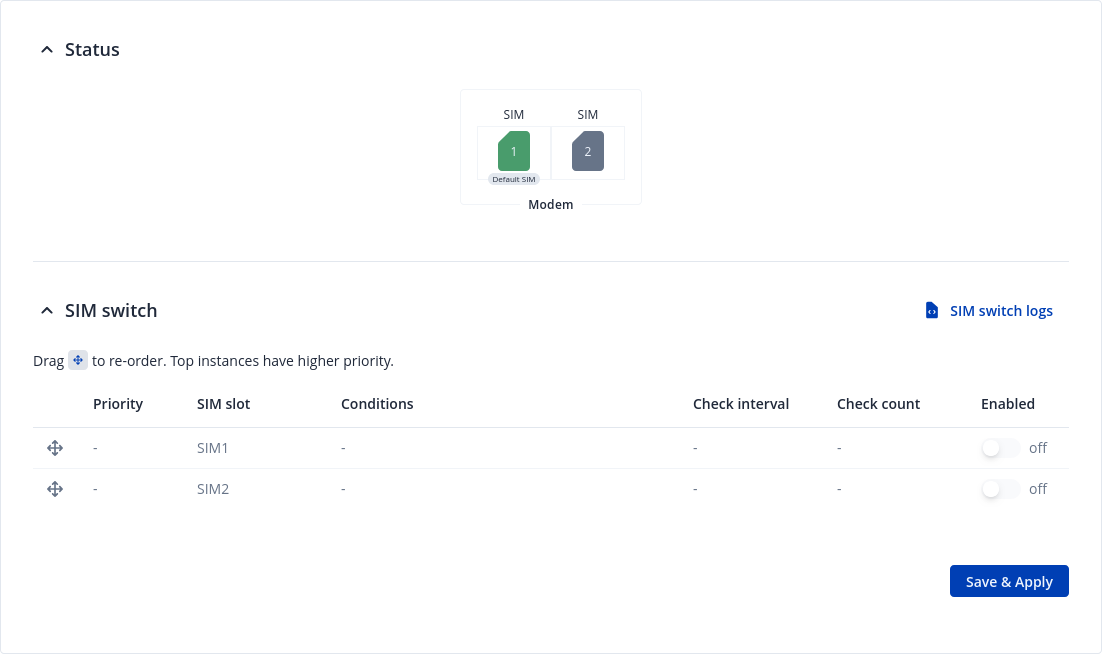Click the Default SIM badge
Screen dimensions: 1102x654
point(514,180)
